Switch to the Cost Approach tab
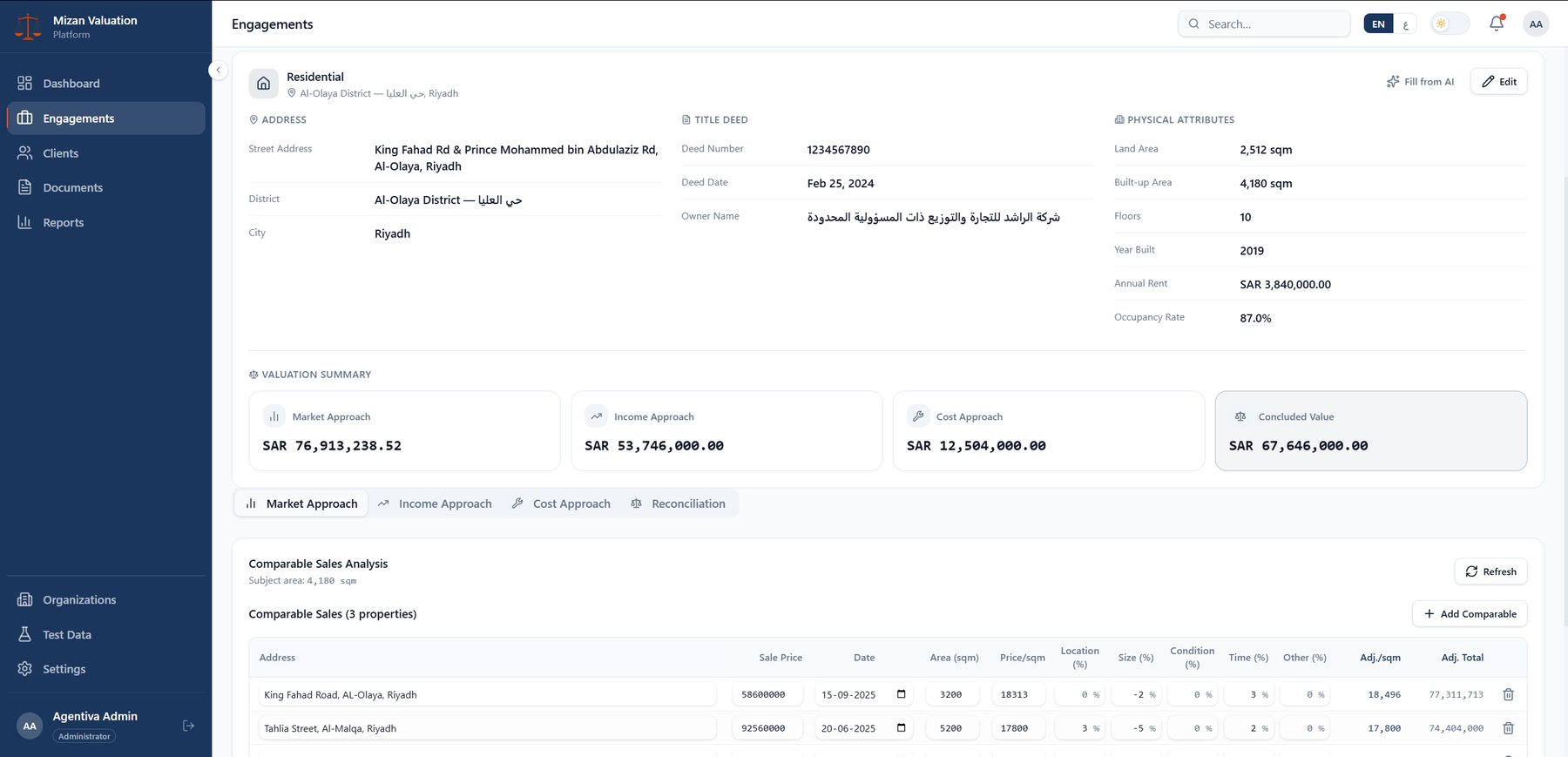Viewport: 1568px width, 757px height. (562, 504)
